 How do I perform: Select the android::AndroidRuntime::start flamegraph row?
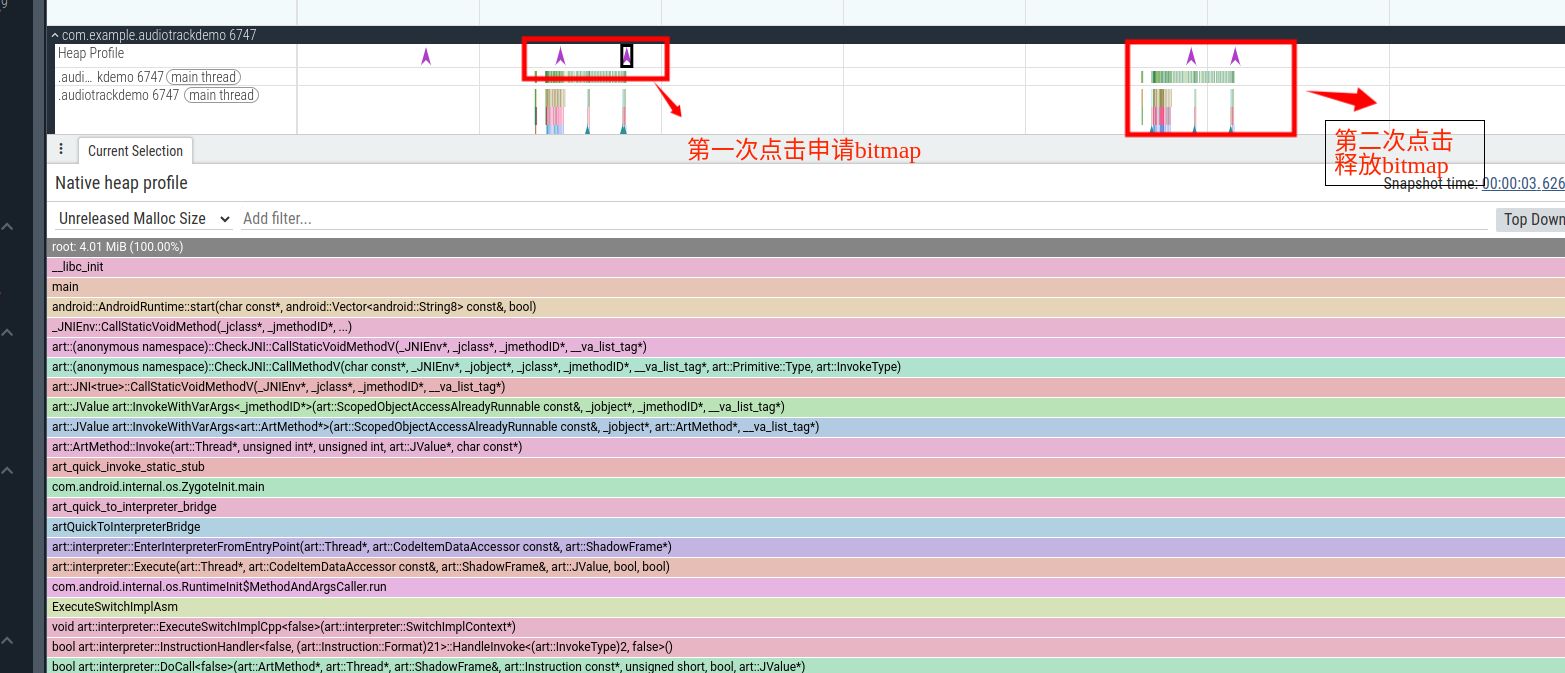tap(806, 307)
